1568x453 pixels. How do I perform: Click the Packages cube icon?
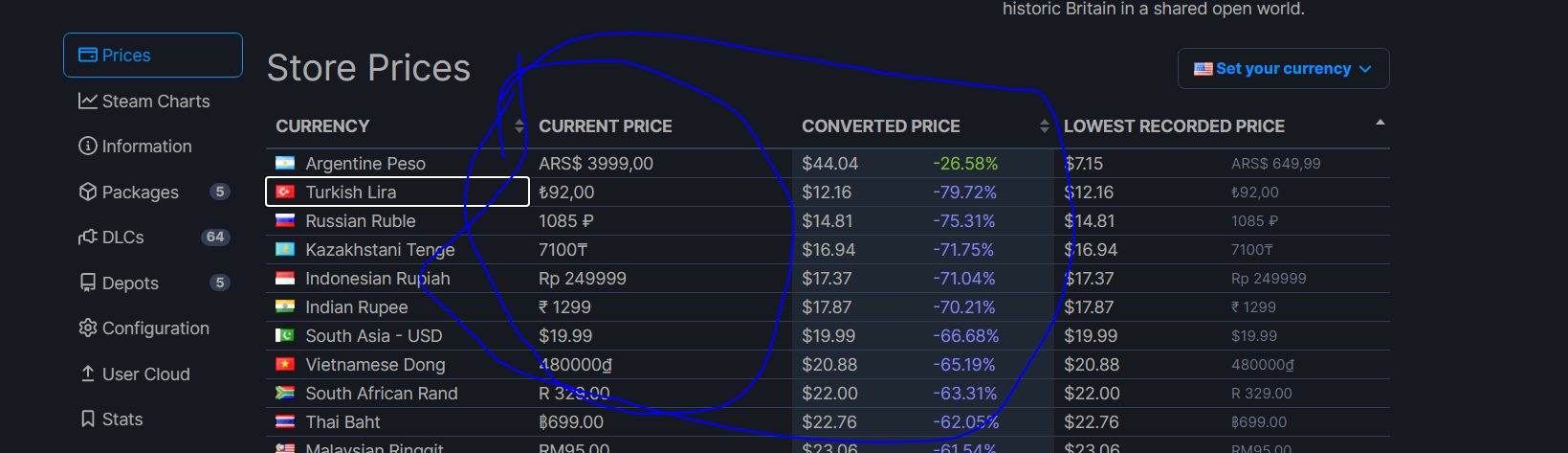click(x=88, y=192)
